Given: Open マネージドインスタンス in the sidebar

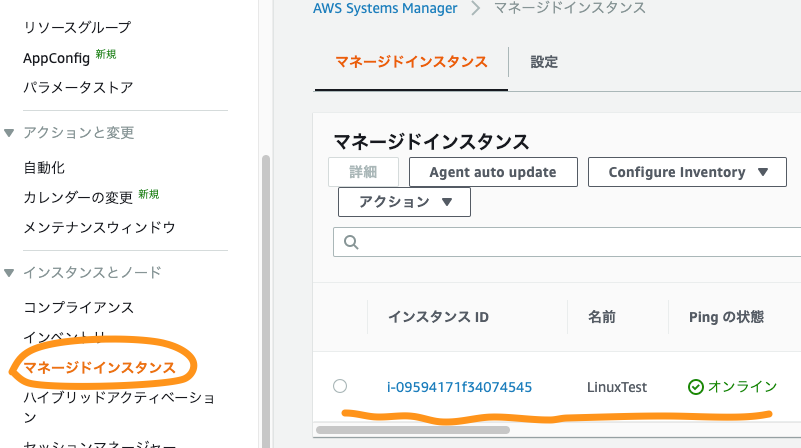Looking at the screenshot, I should click(99, 367).
